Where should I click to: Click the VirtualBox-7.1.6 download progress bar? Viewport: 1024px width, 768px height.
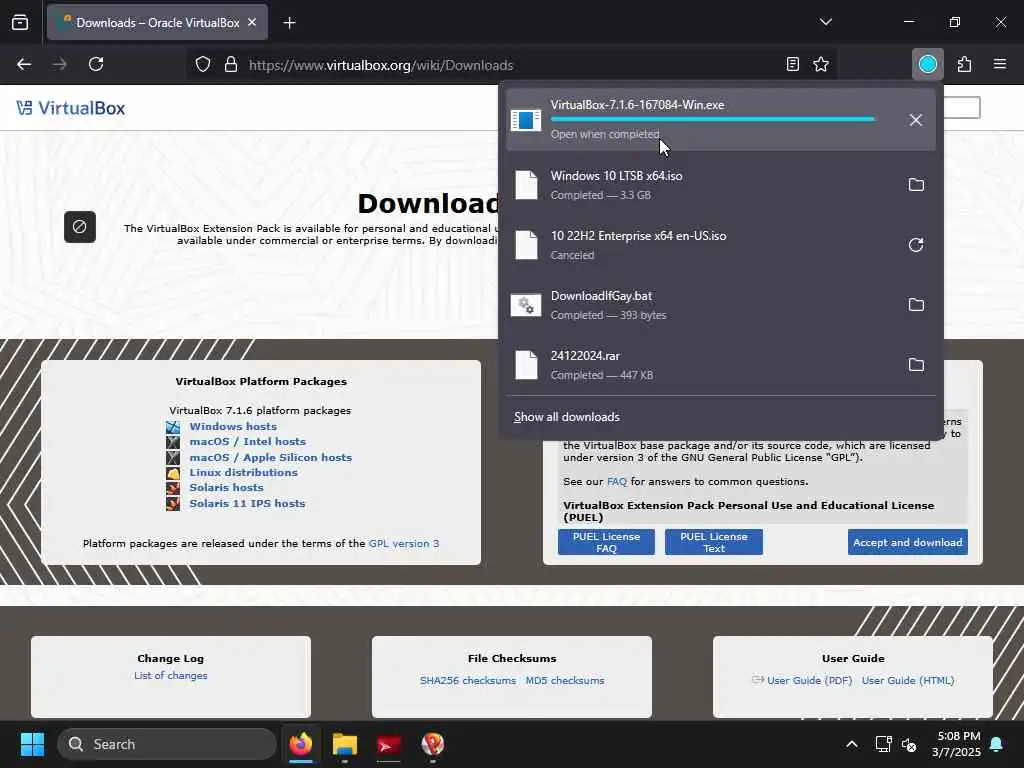coord(712,119)
